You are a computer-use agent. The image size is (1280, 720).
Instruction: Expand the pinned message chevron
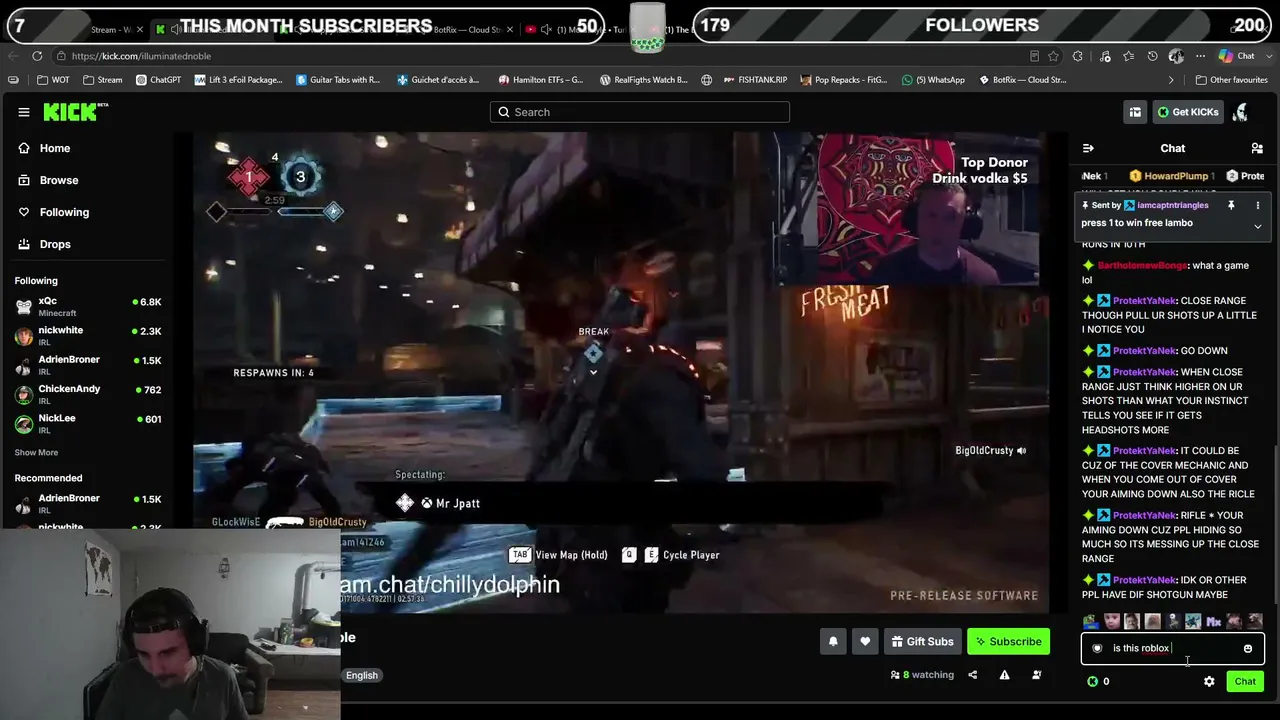(x=1258, y=226)
